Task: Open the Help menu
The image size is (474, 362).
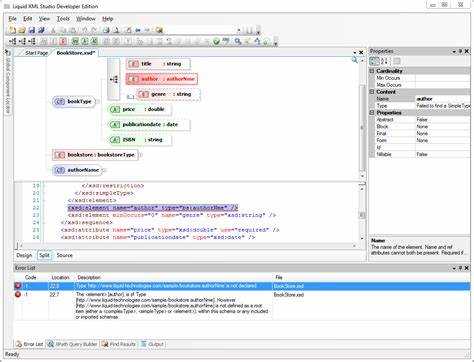Action: tap(108, 19)
